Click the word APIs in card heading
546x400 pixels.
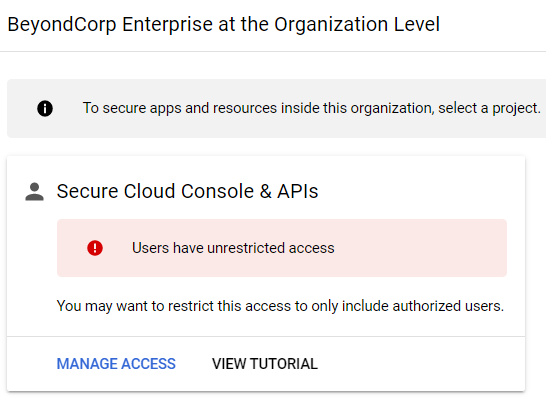(x=298, y=191)
